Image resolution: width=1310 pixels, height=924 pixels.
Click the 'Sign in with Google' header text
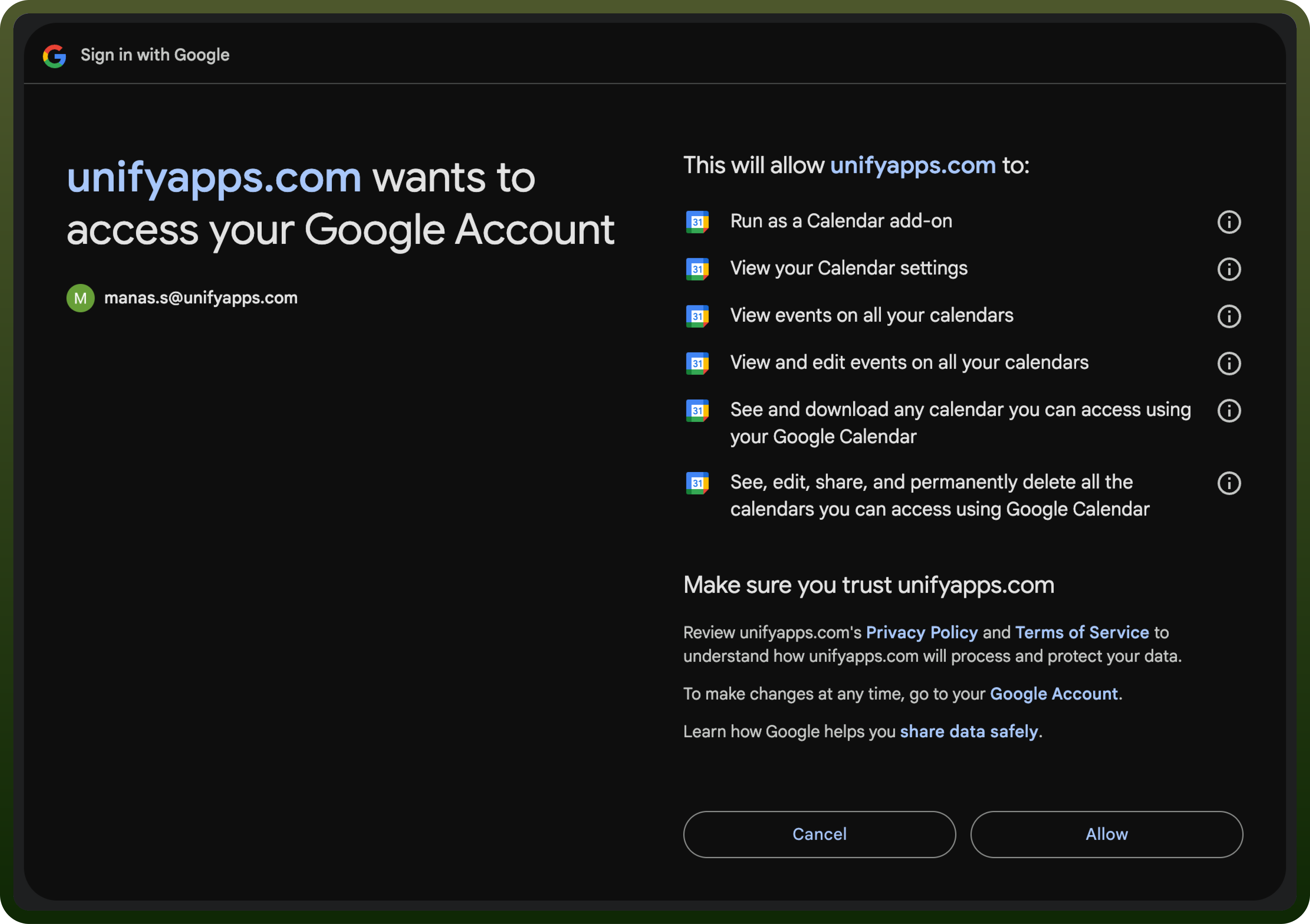point(155,55)
